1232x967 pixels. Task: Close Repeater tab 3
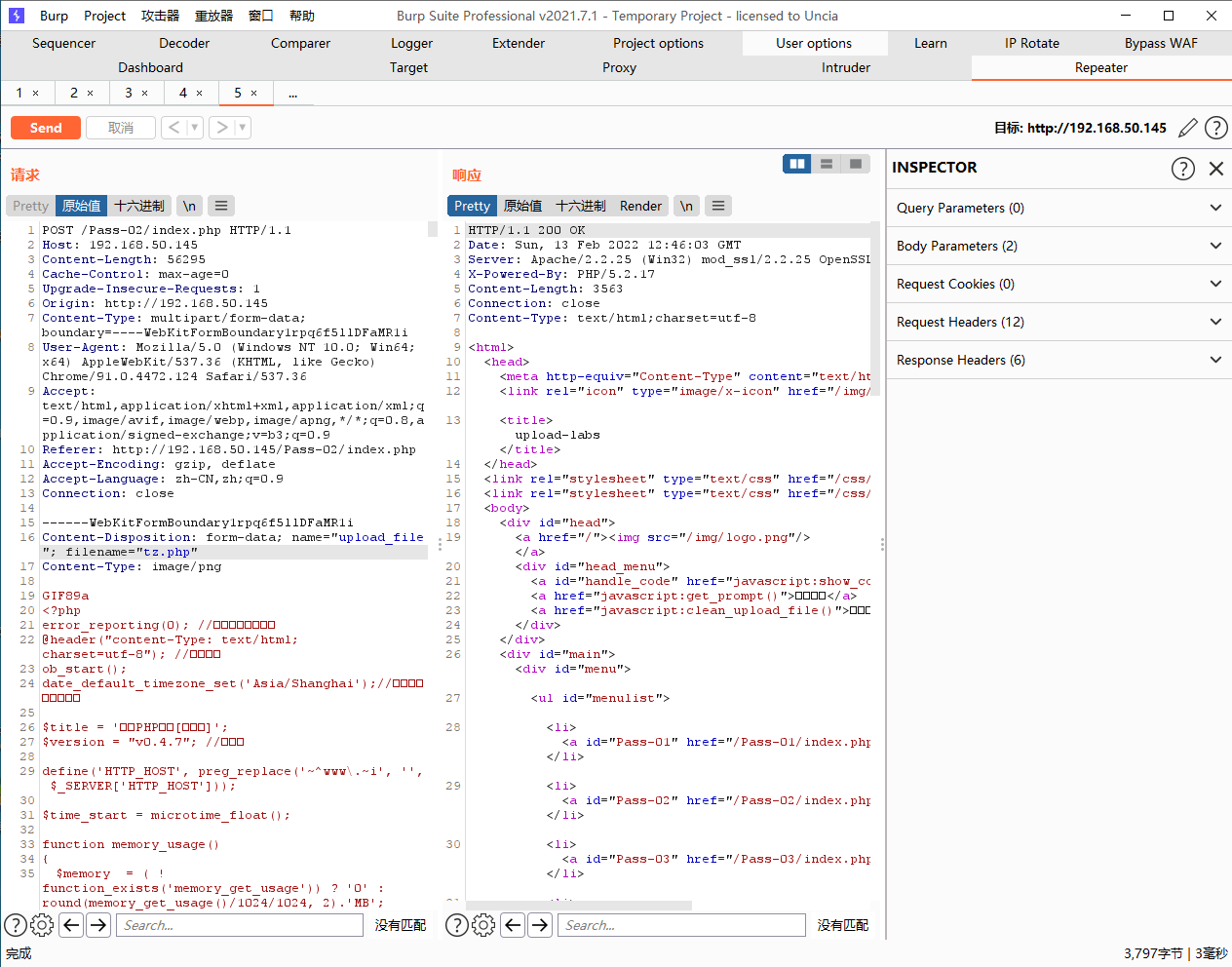145,94
